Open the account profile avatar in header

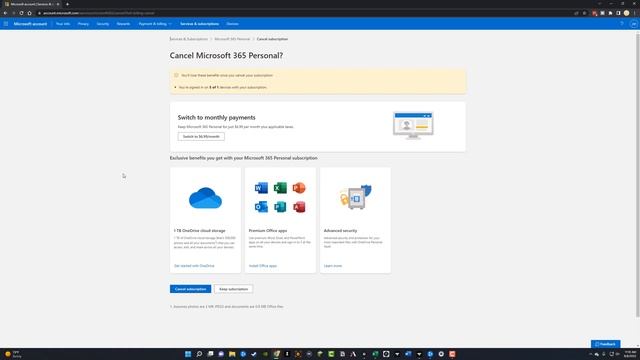633,24
